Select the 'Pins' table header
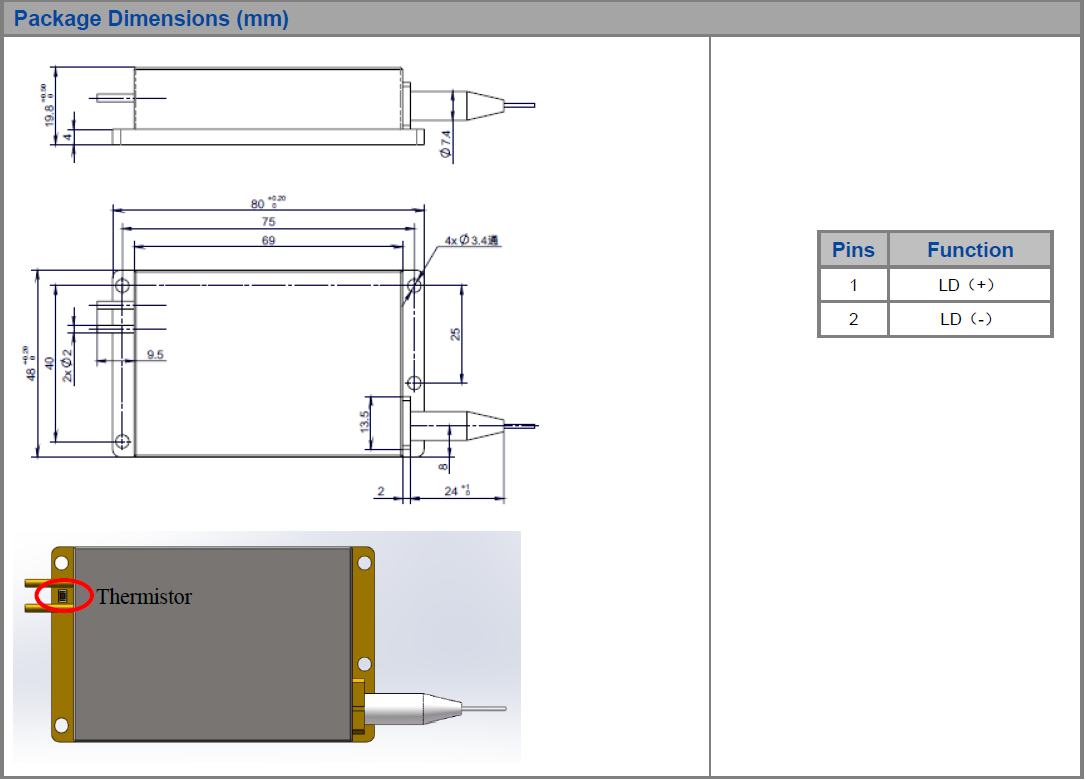 point(853,249)
